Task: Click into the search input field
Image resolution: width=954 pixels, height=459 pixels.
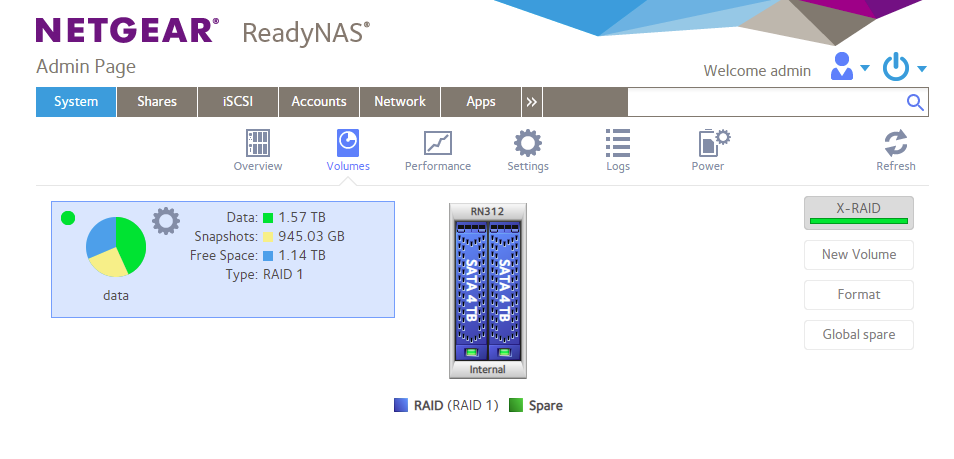Action: pos(765,102)
